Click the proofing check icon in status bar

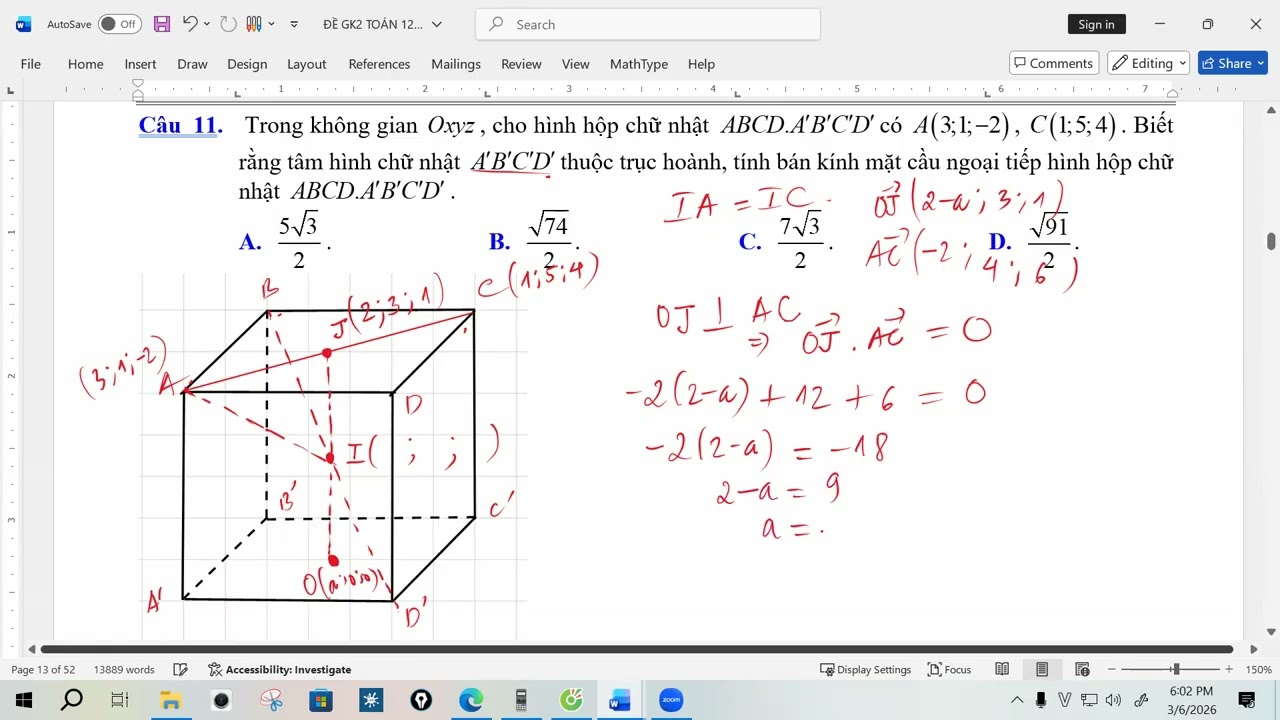[180, 670]
